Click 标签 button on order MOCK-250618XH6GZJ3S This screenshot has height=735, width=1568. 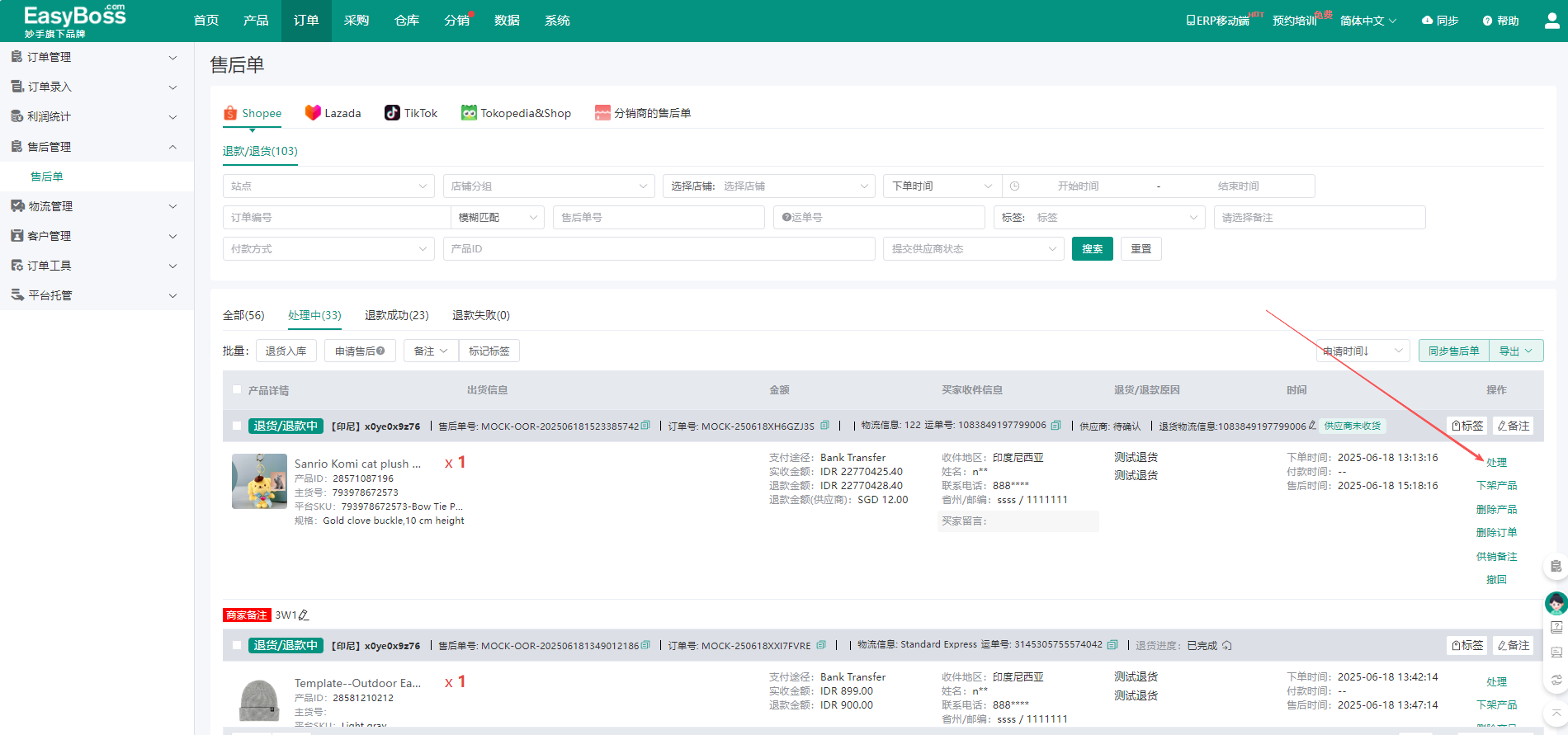pyautogui.click(x=1467, y=426)
